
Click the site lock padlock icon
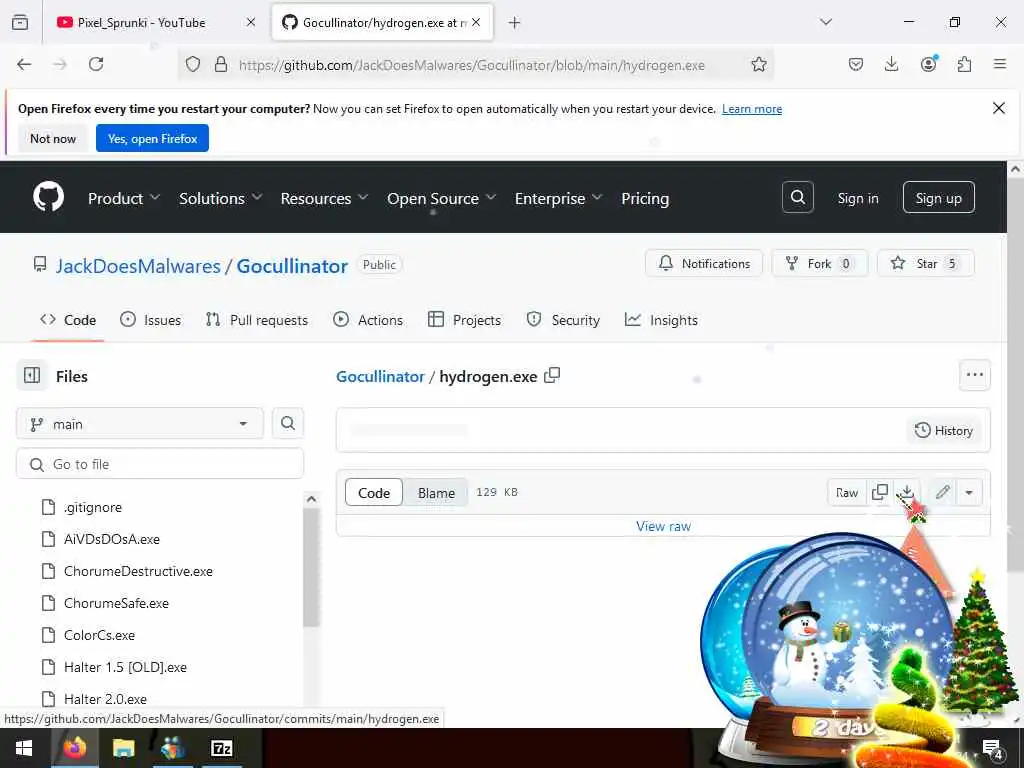(221, 64)
